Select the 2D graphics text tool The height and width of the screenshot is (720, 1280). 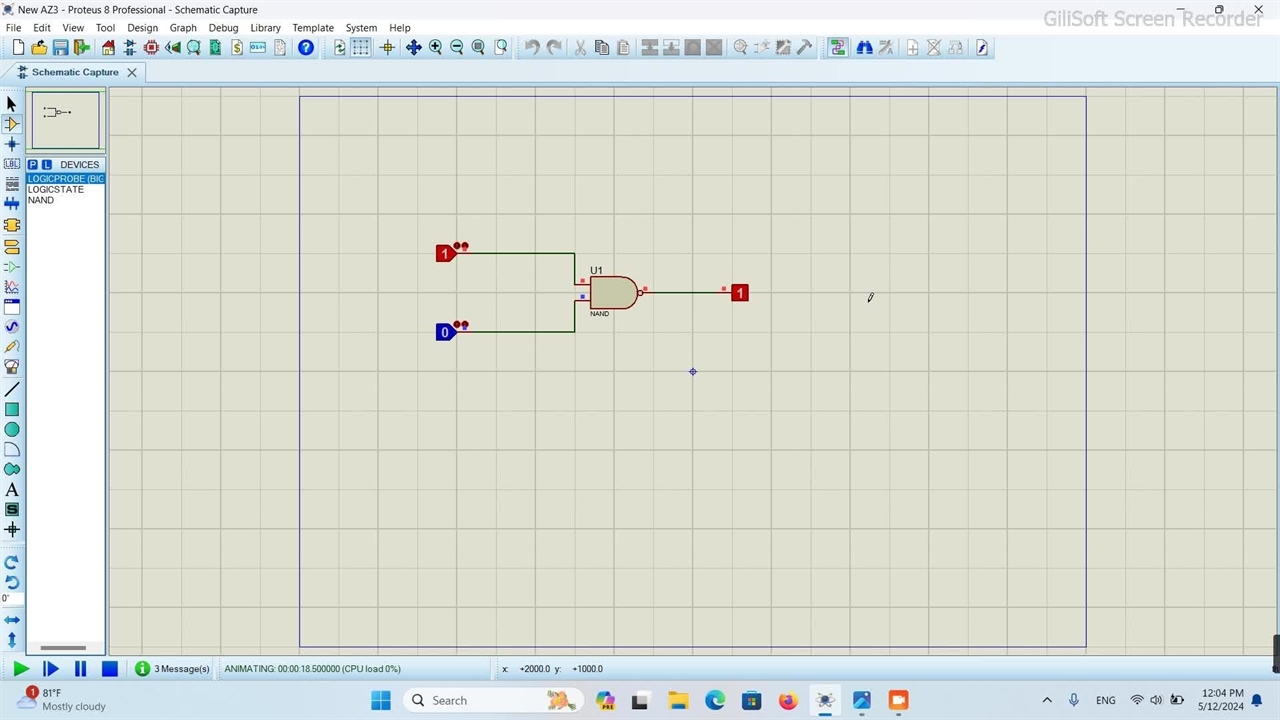[x=12, y=490]
